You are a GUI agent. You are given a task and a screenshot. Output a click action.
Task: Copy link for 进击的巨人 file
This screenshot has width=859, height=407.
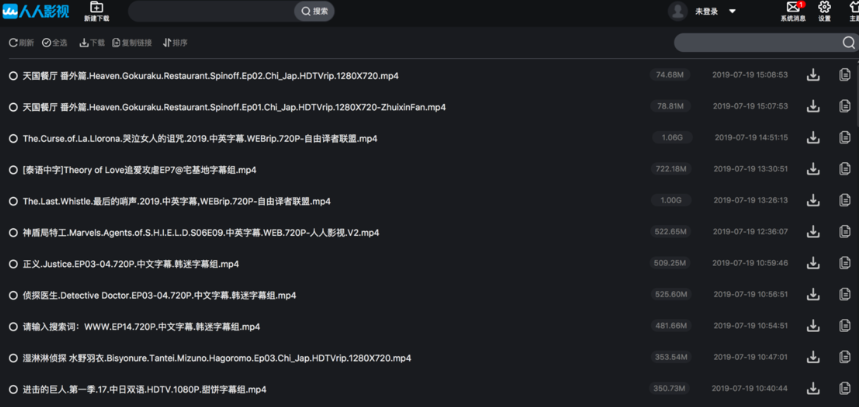click(x=845, y=388)
